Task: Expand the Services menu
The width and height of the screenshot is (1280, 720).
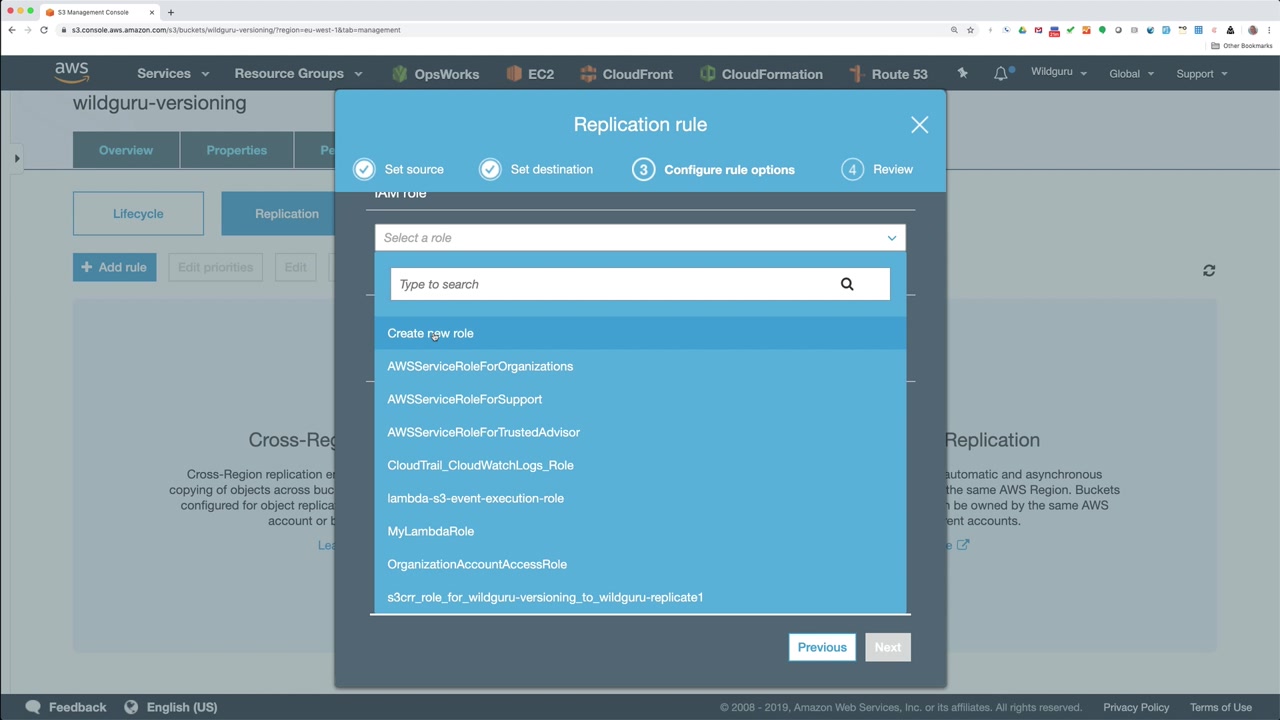Action: click(173, 74)
